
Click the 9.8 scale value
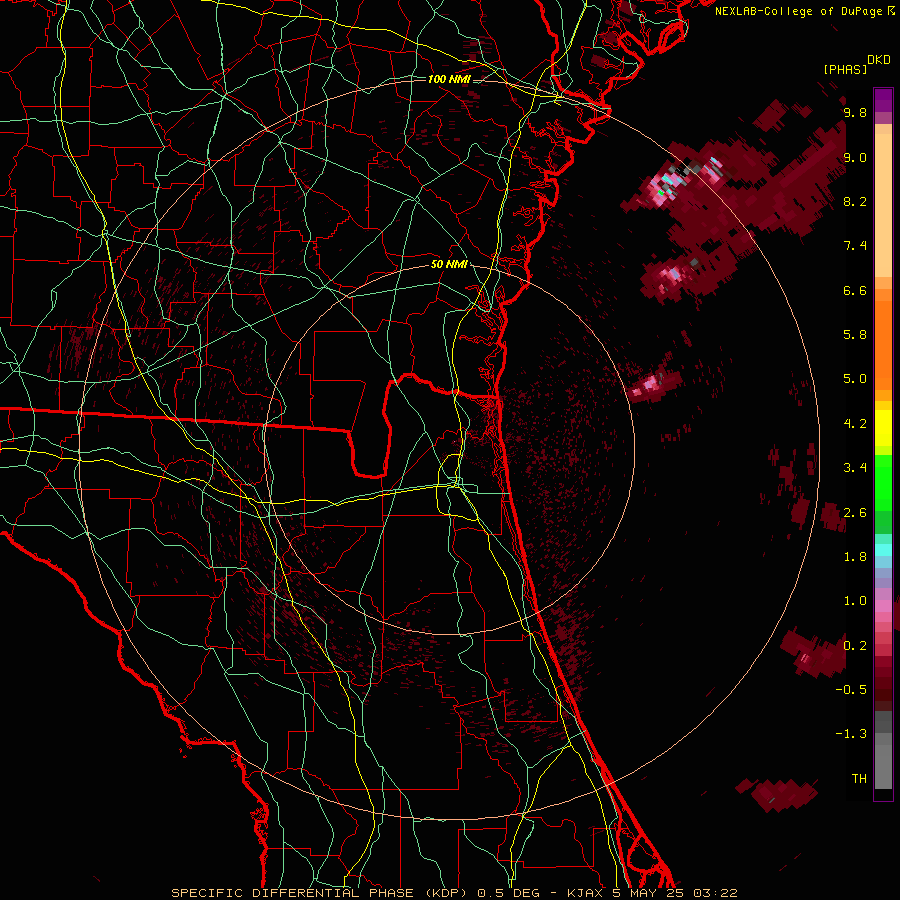tap(855, 112)
